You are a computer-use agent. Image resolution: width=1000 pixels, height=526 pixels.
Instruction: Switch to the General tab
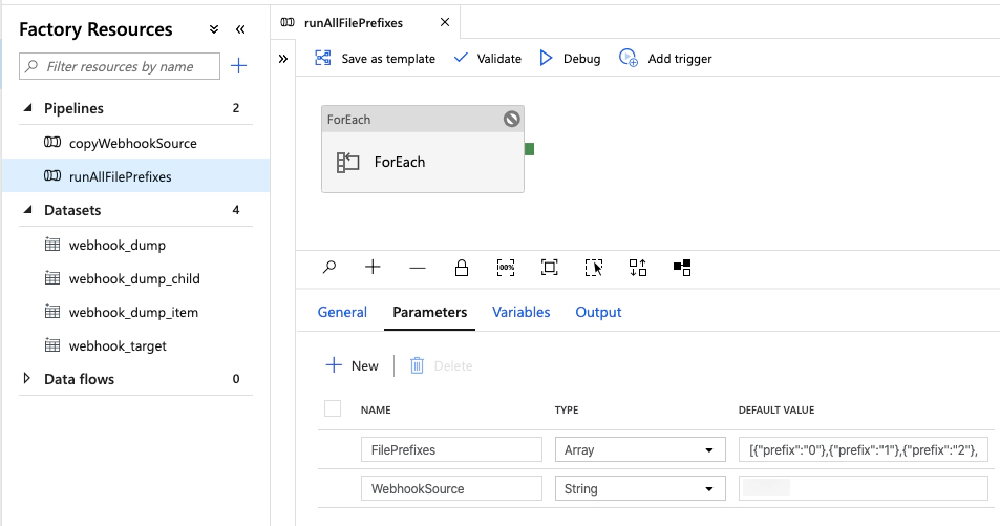pos(342,312)
